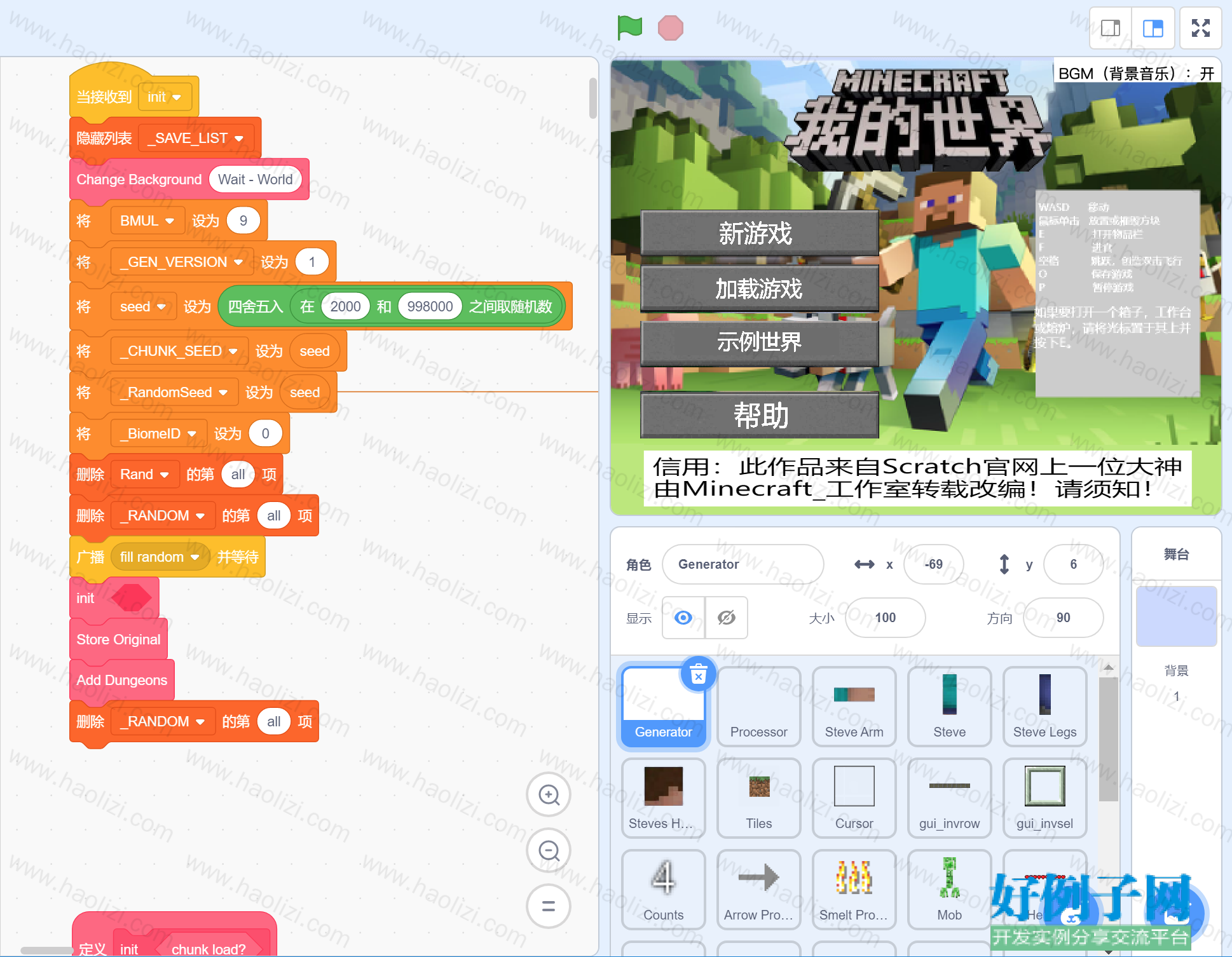Click the 帮助 help button
1232x957 pixels.
759,416
